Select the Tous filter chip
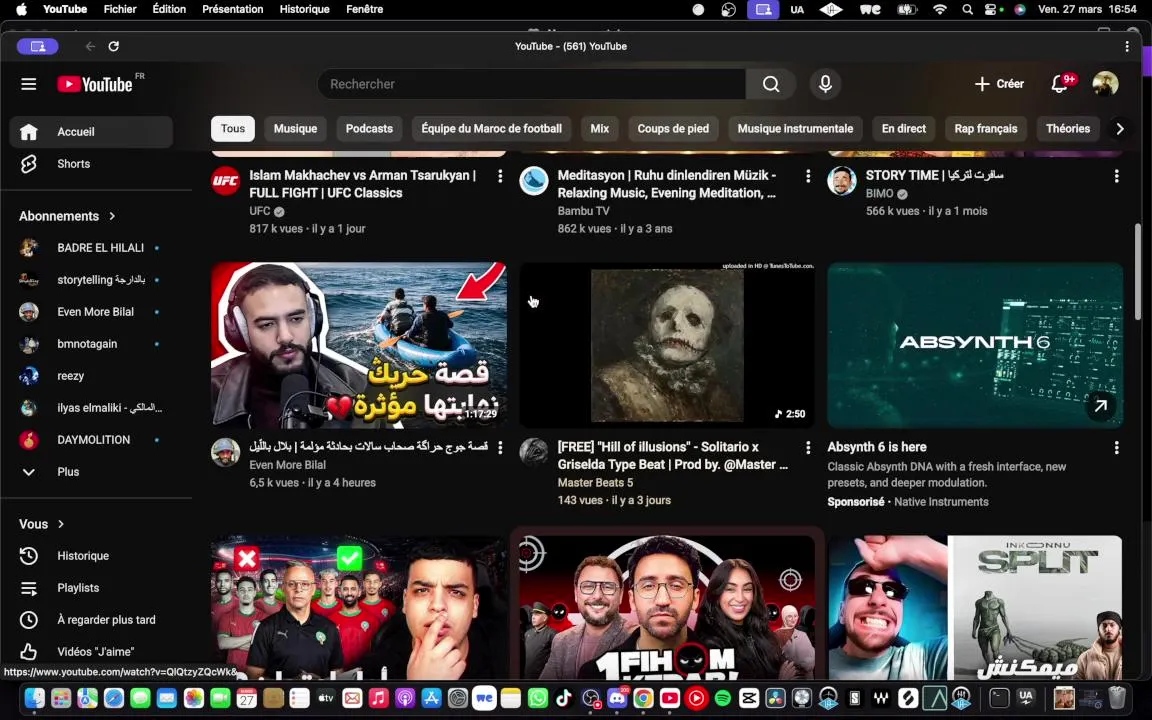Image resolution: width=1152 pixels, height=720 pixels. pos(233,129)
